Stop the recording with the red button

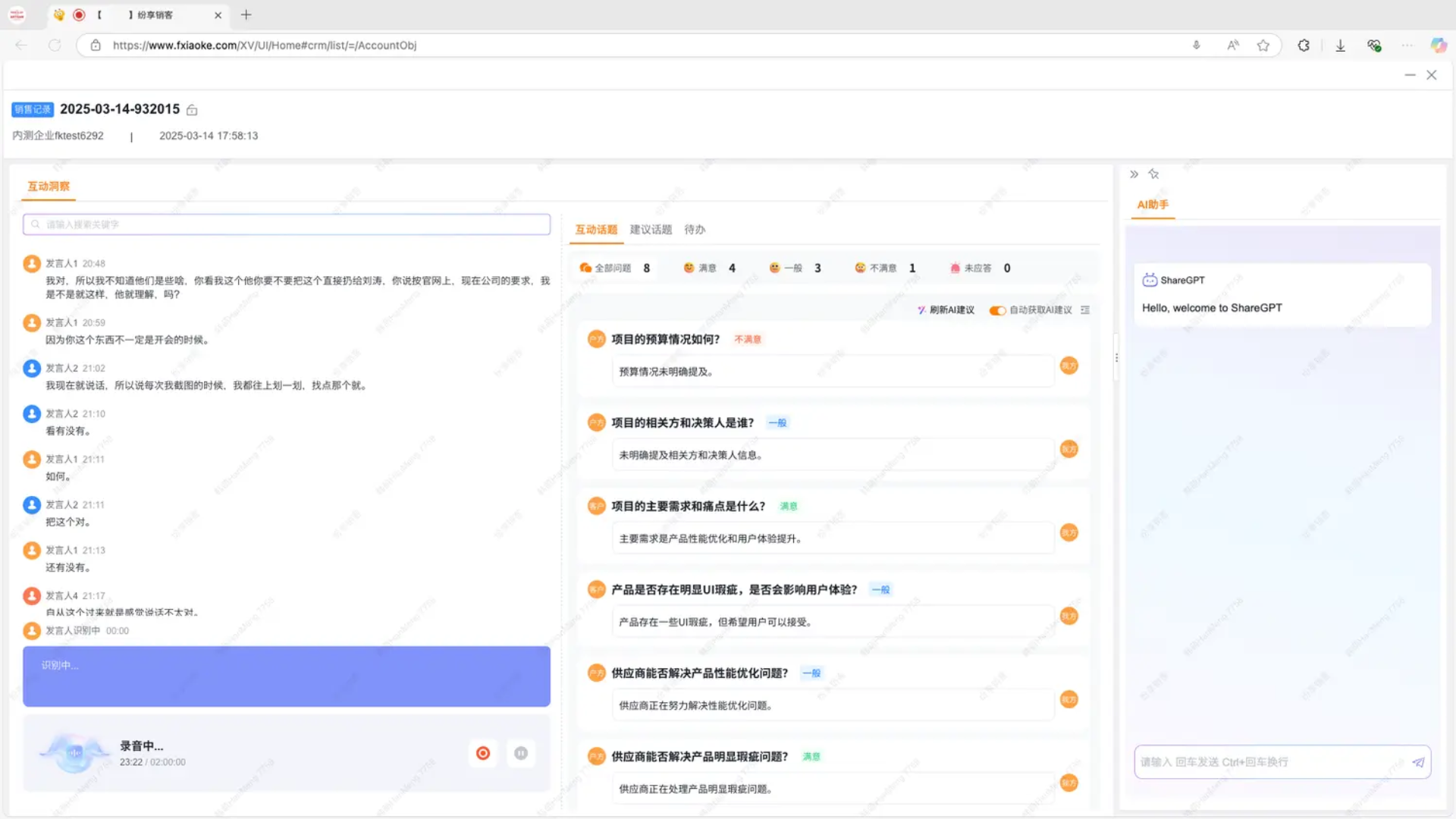[483, 753]
